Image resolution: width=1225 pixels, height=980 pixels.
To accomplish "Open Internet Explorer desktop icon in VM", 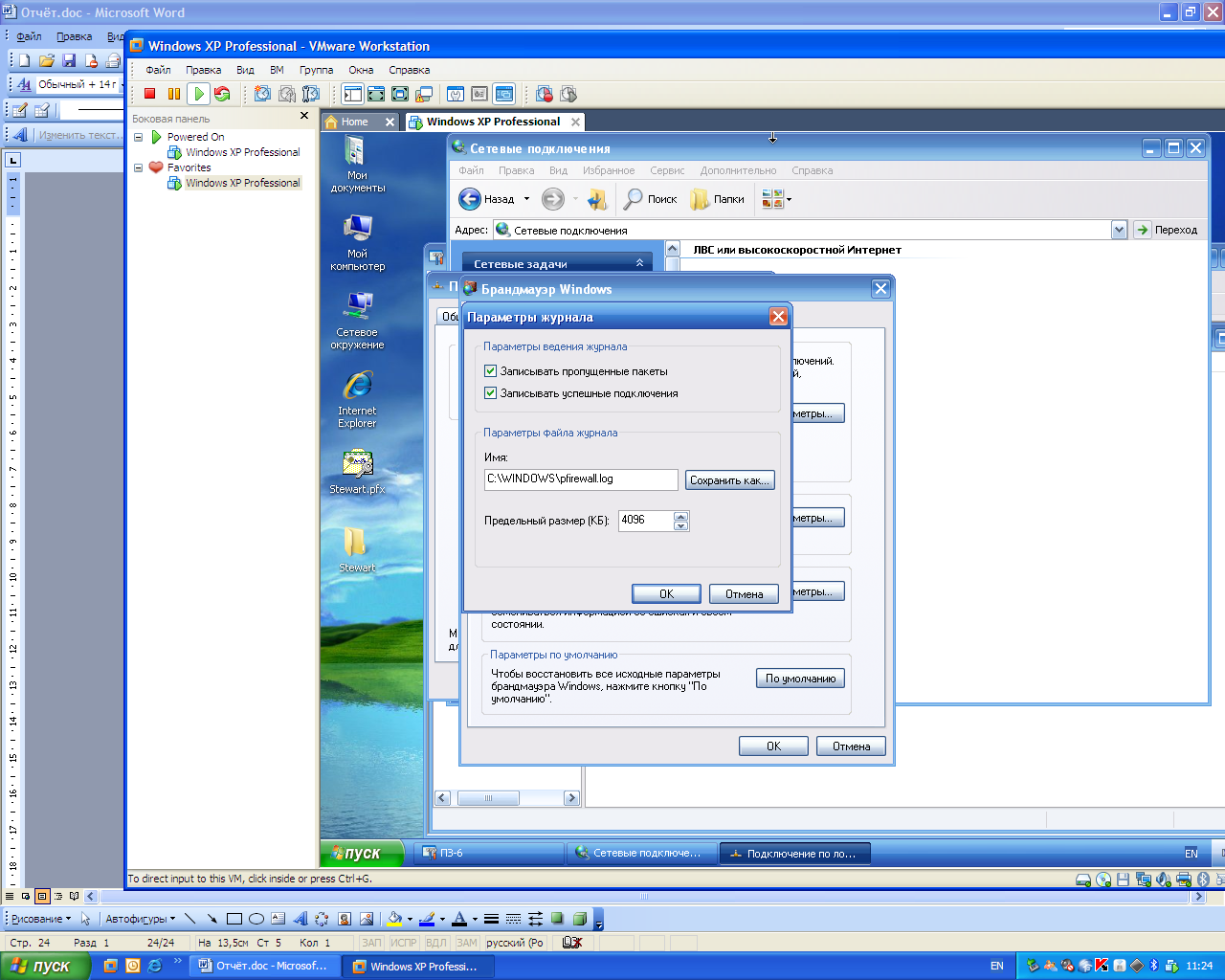I will (357, 386).
